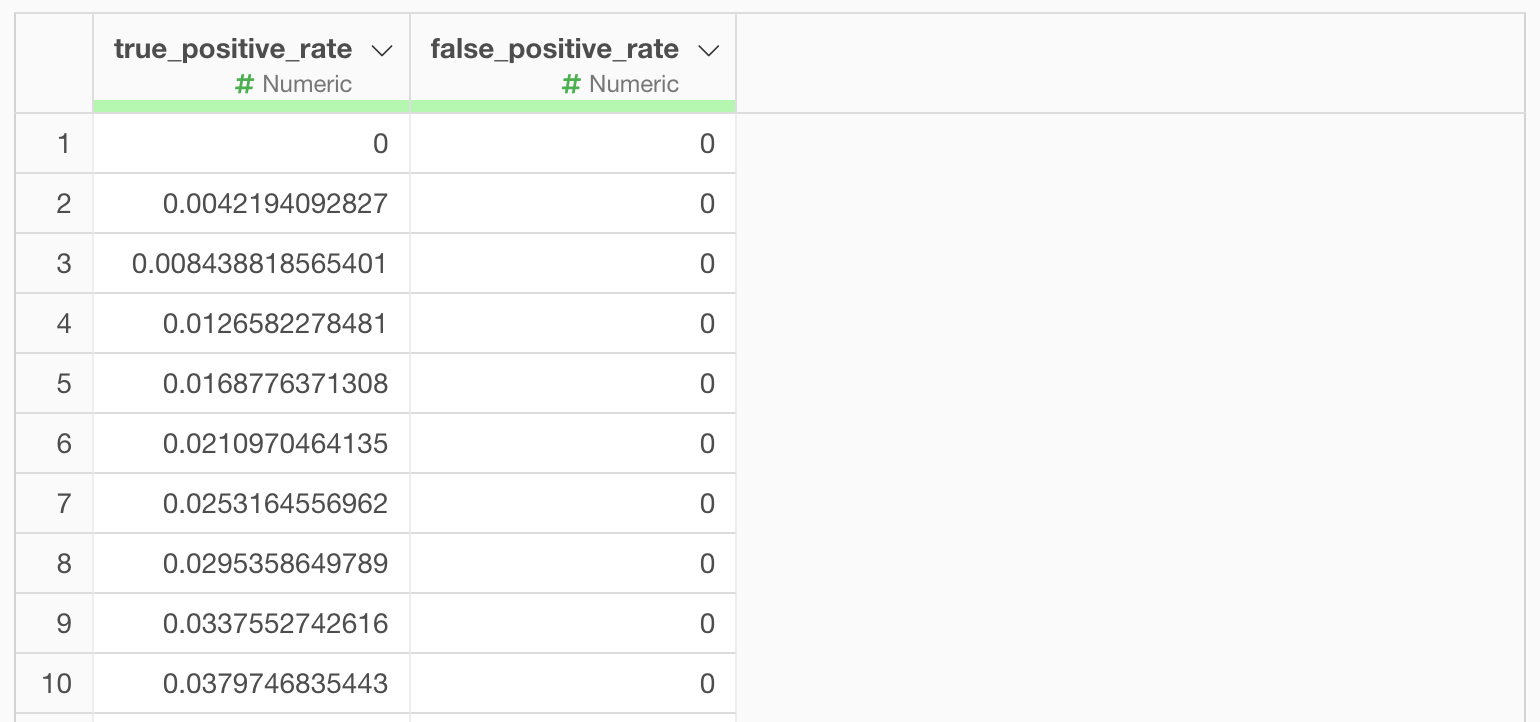Click cell with value 0.0126582278481
This screenshot has width=1540, height=722.
(x=251, y=324)
